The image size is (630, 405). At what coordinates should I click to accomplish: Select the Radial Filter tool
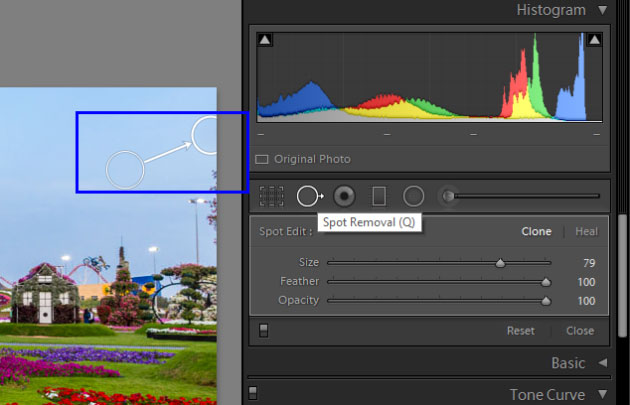(x=413, y=196)
